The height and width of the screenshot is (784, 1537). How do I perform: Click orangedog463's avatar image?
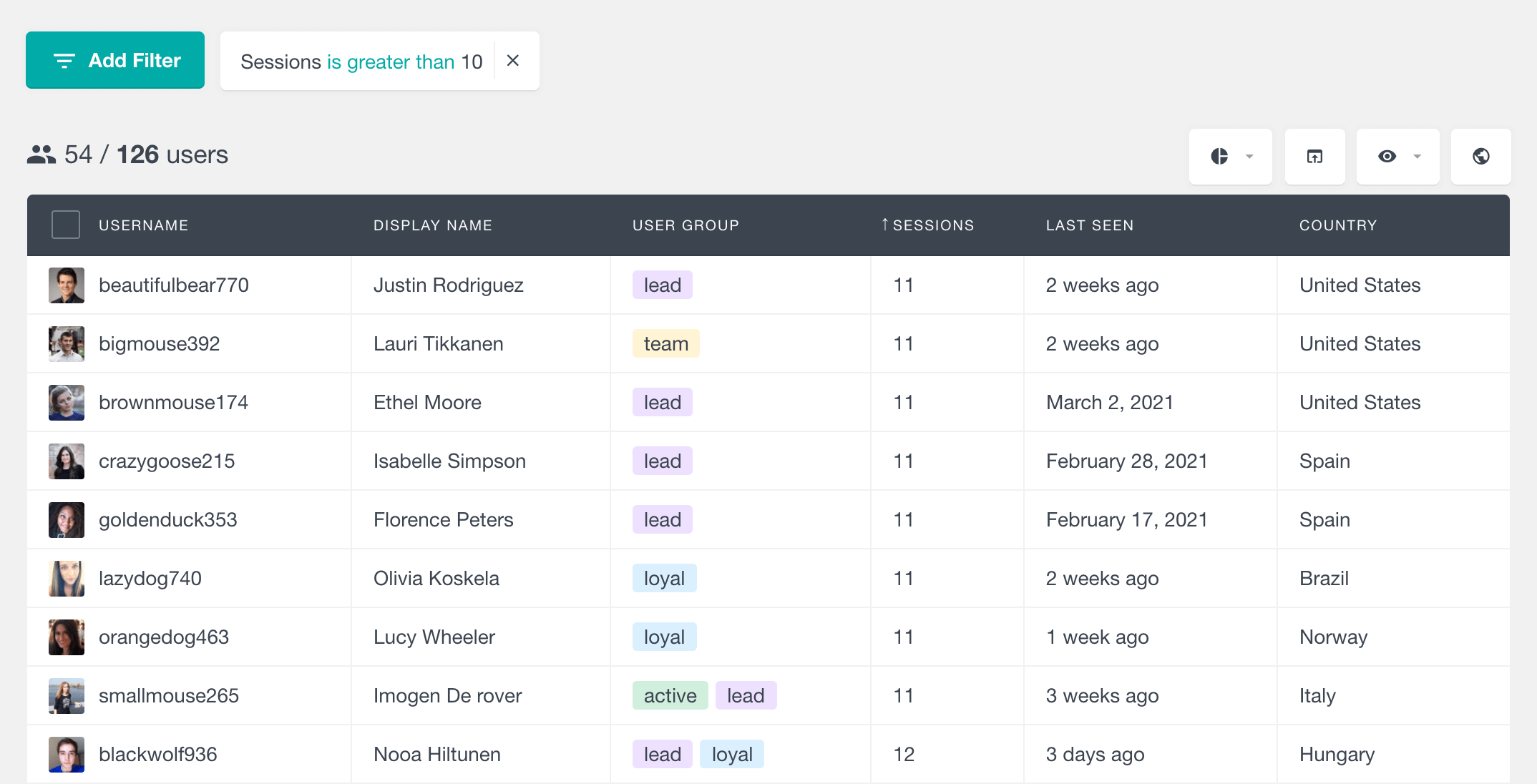click(x=67, y=637)
